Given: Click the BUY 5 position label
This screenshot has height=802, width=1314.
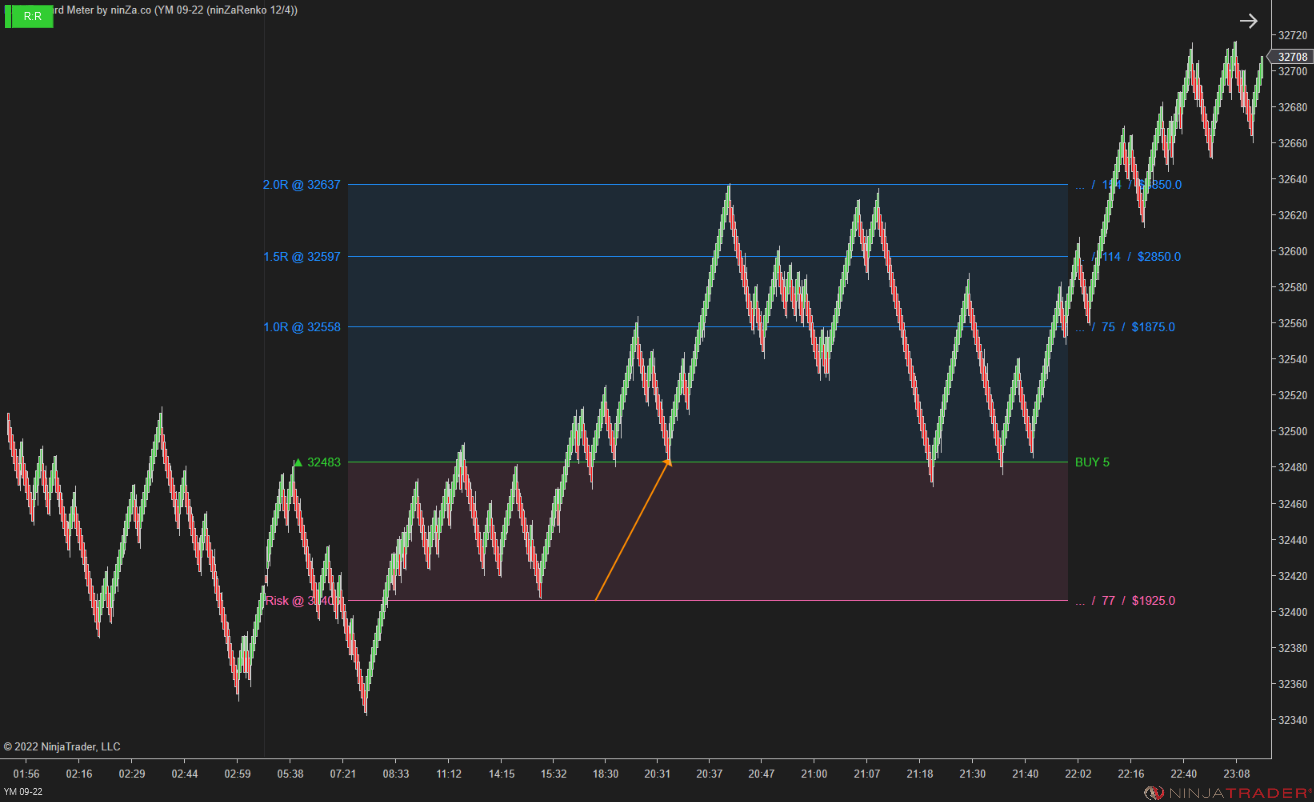Looking at the screenshot, I should point(1092,462).
